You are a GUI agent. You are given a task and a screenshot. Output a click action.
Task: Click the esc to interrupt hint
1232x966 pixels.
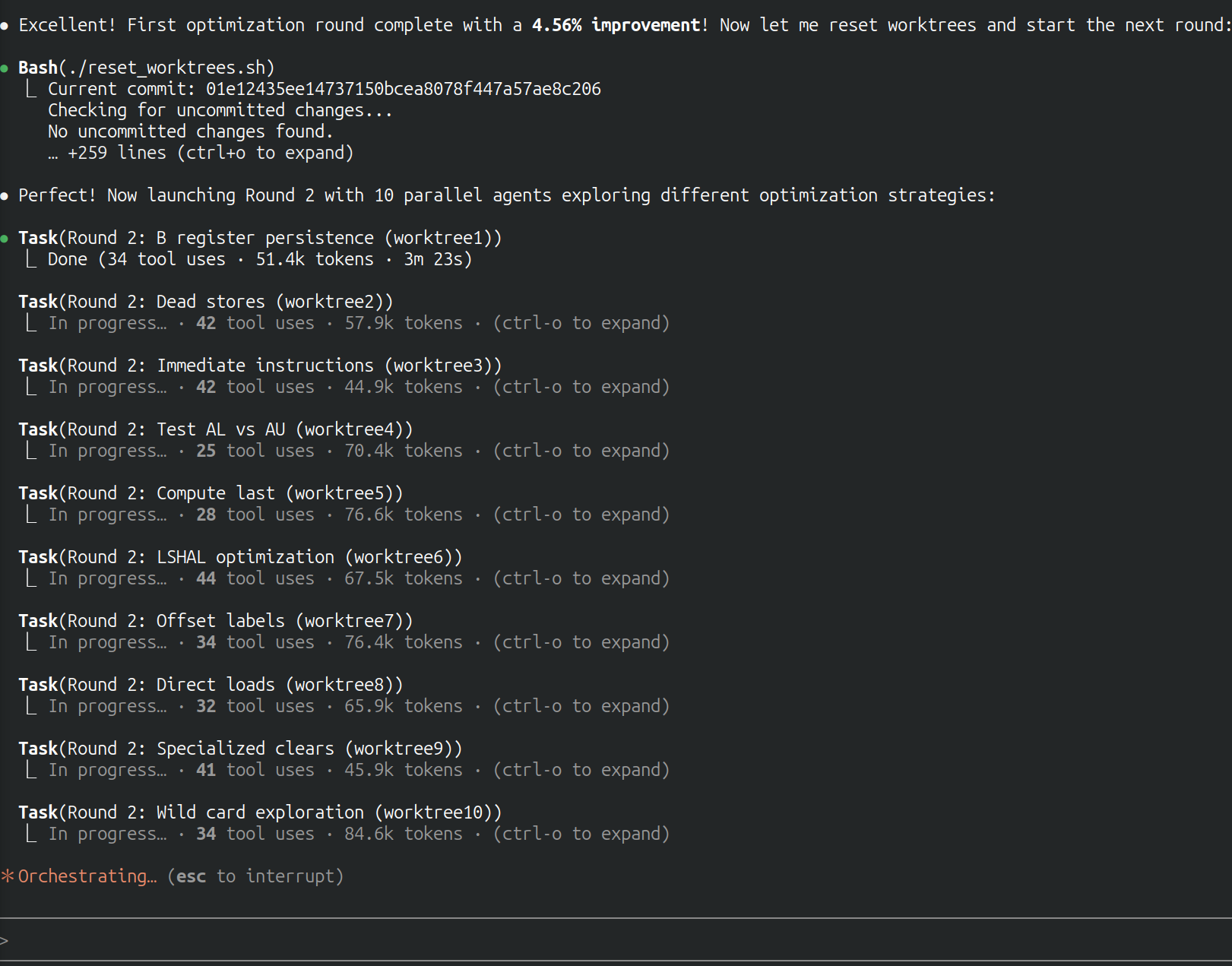(x=255, y=876)
